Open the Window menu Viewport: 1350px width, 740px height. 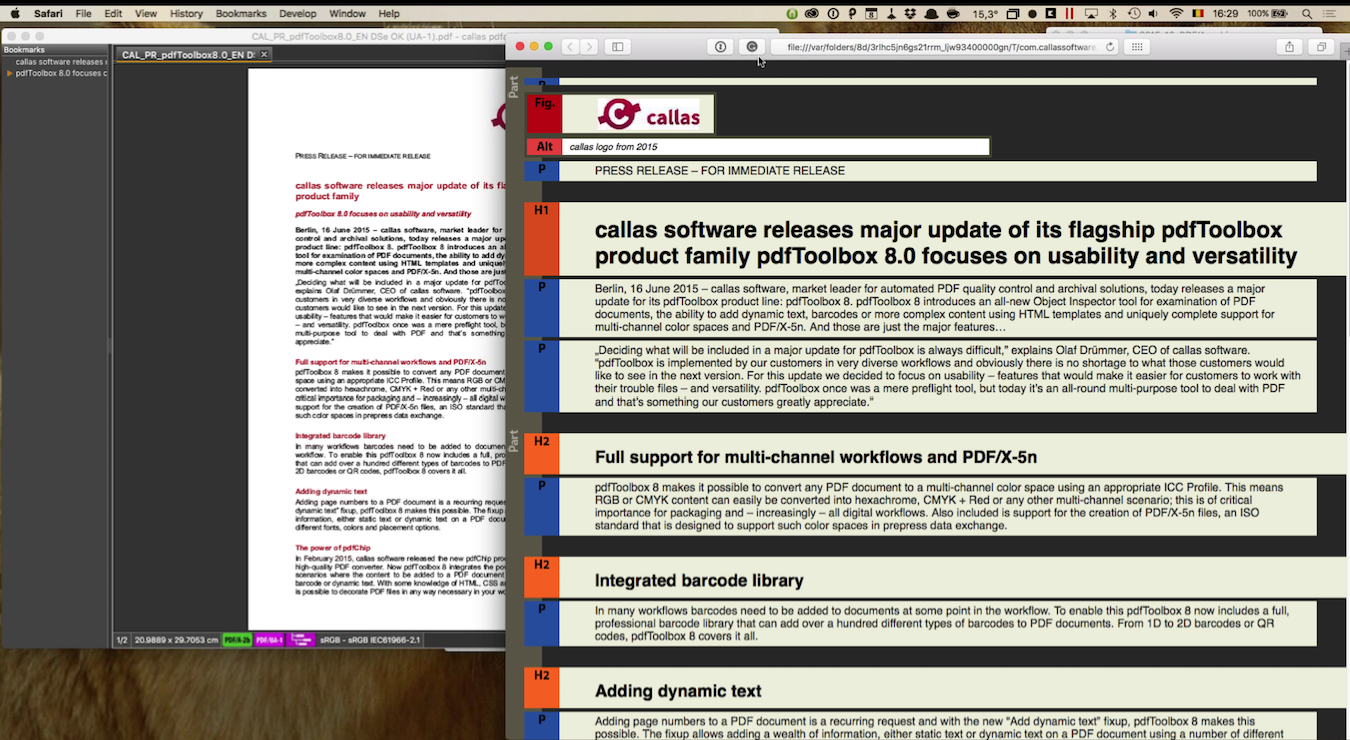coord(347,13)
